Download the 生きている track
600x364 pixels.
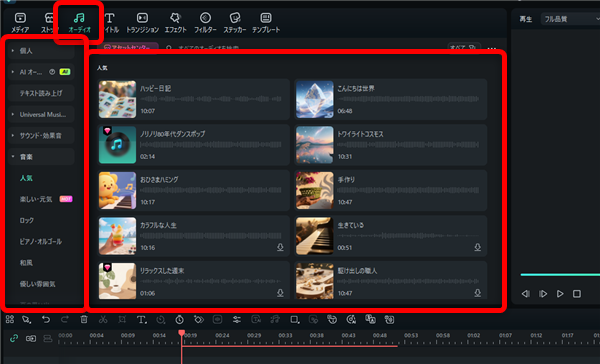click(478, 248)
